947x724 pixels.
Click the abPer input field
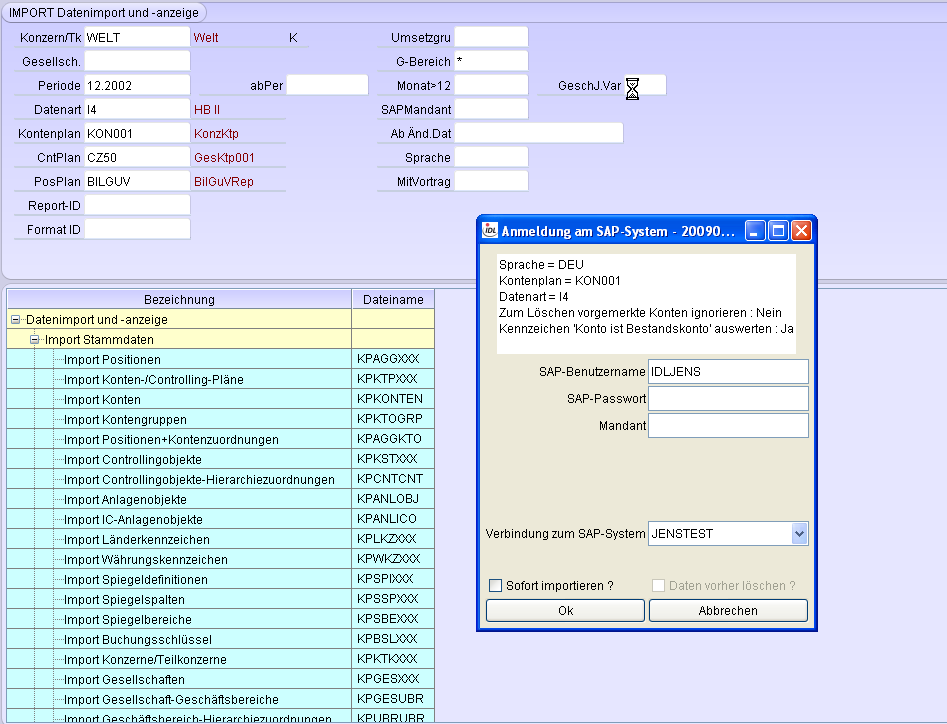[327, 85]
